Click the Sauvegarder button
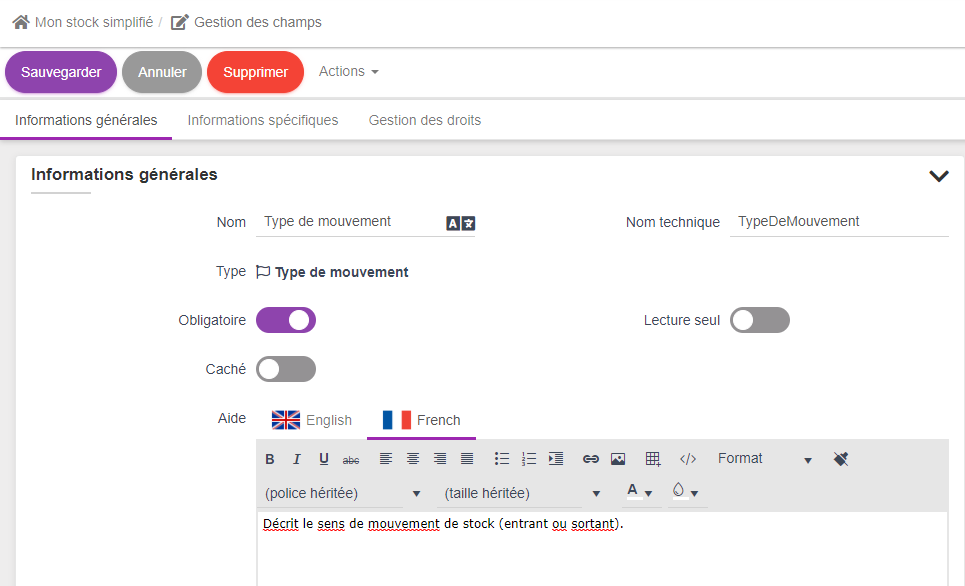 (61, 72)
